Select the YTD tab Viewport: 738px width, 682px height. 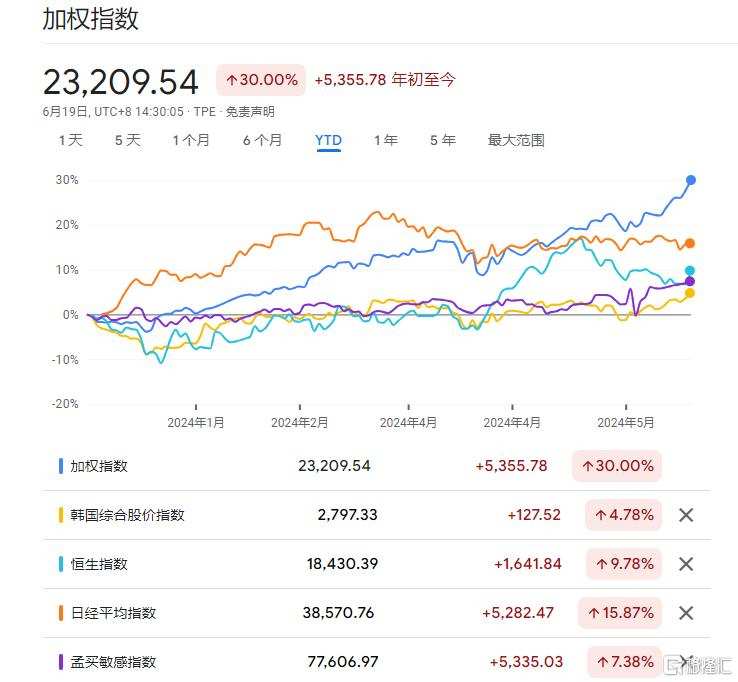pos(328,140)
